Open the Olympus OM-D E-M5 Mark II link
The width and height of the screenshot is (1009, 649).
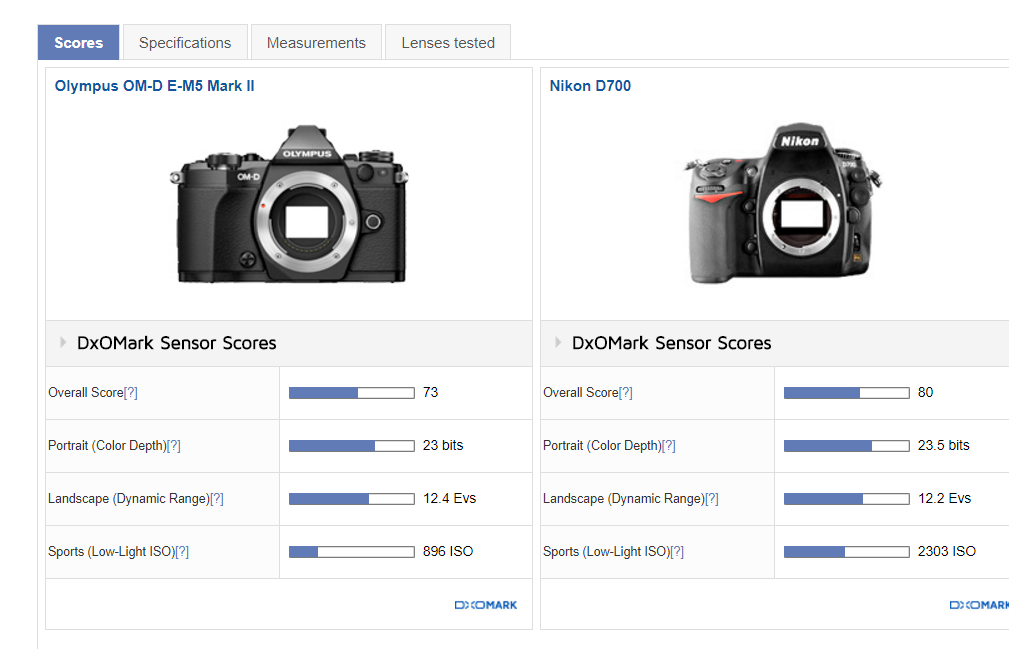[154, 86]
